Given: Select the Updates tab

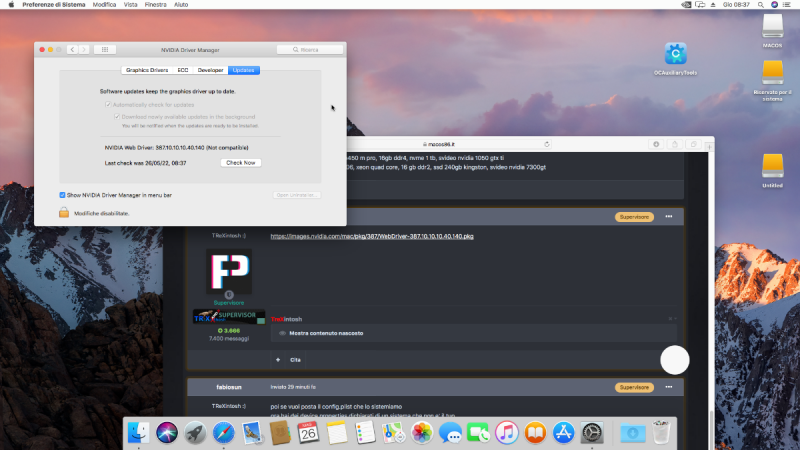Looking at the screenshot, I should click(x=243, y=70).
